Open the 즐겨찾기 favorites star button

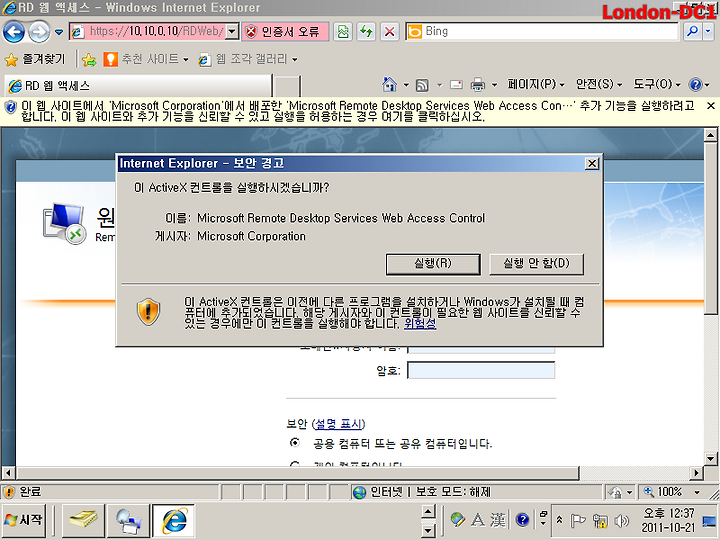pyautogui.click(x=35, y=59)
